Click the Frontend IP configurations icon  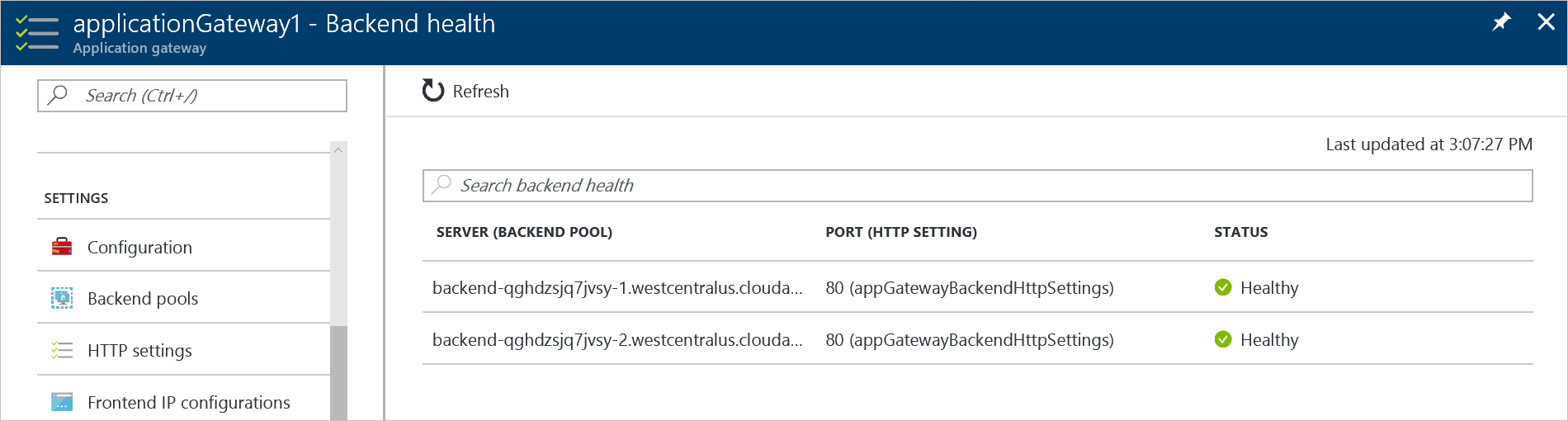click(62, 402)
